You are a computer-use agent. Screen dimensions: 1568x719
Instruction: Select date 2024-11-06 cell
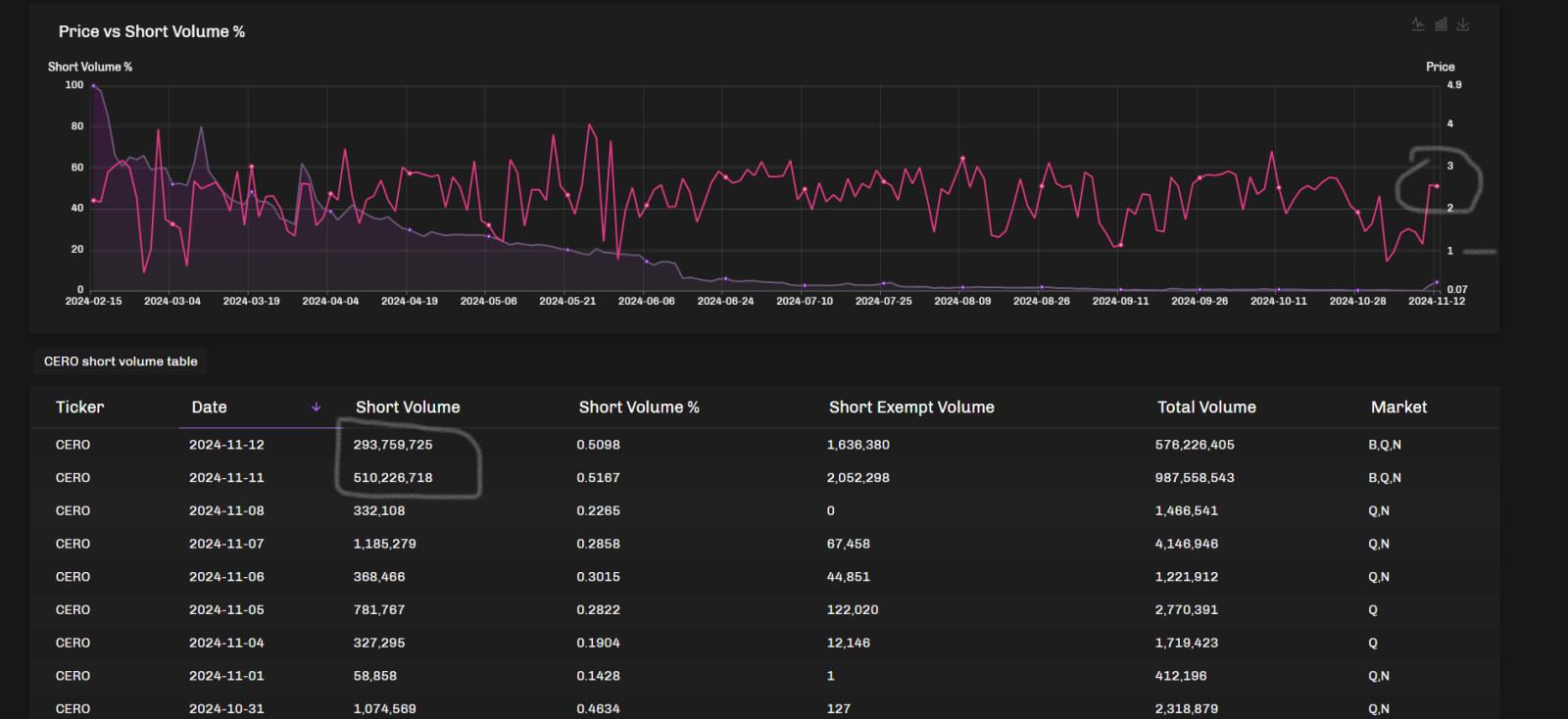tap(226, 577)
